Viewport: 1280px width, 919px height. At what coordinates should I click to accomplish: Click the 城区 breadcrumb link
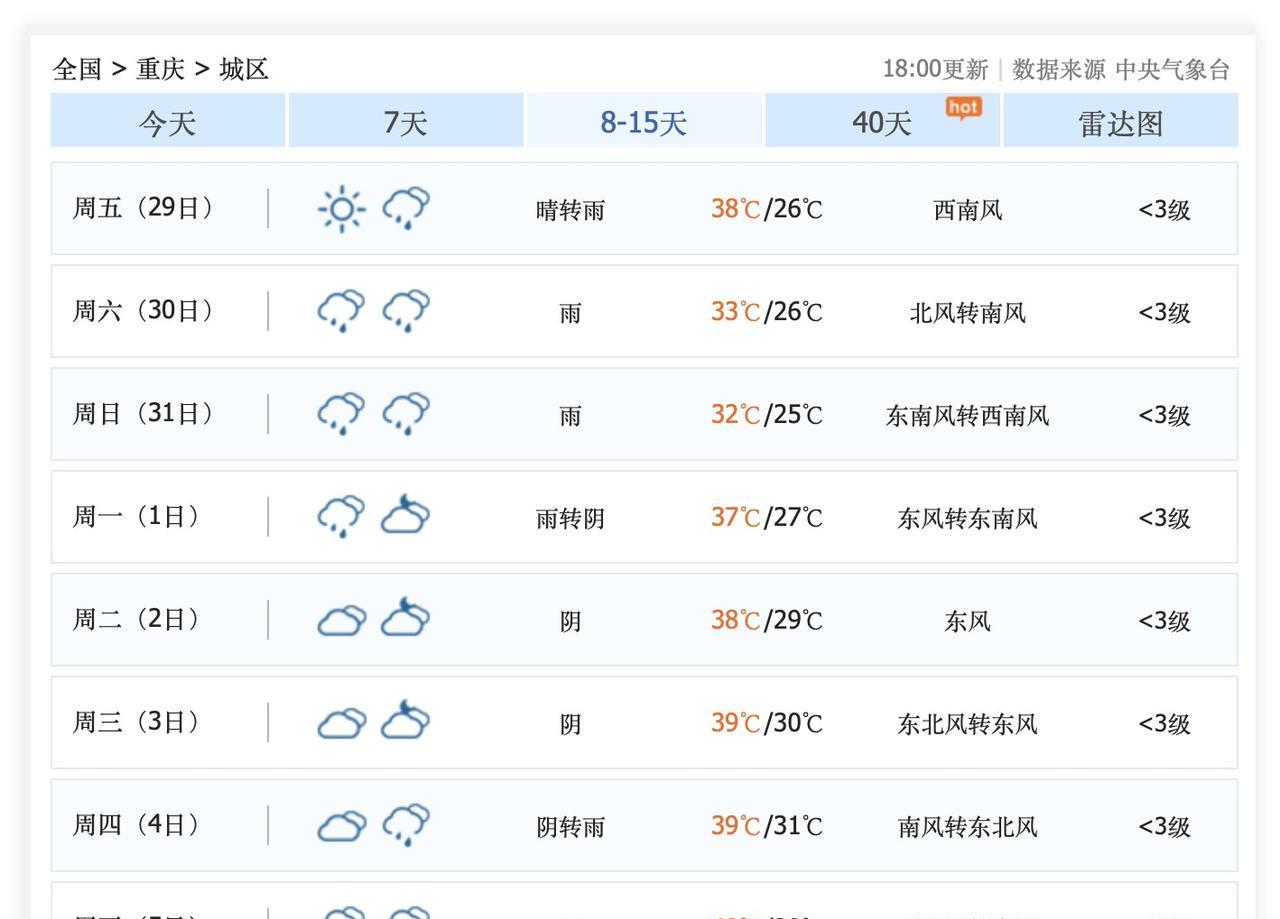click(x=244, y=69)
